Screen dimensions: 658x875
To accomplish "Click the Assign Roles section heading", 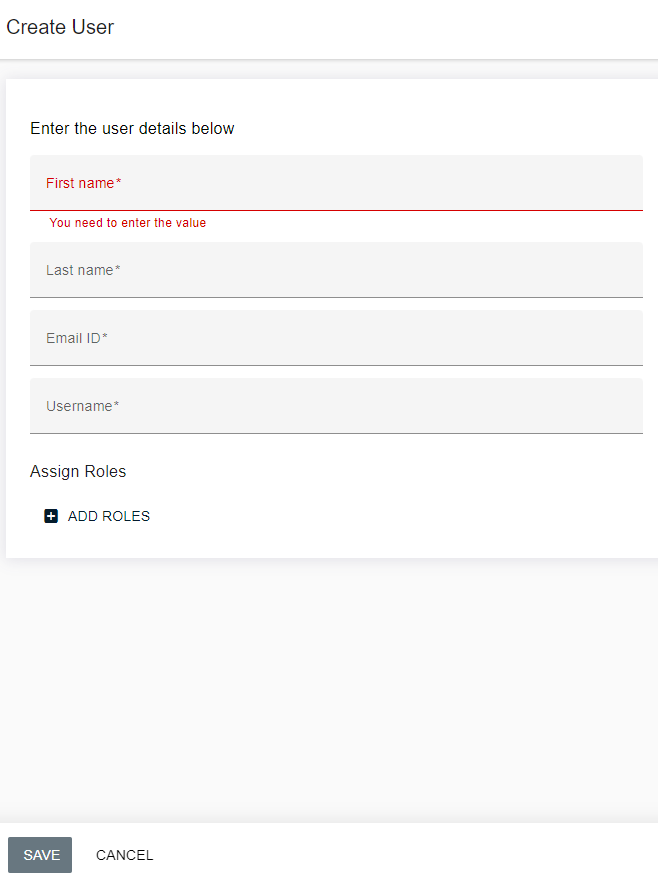I will click(78, 471).
